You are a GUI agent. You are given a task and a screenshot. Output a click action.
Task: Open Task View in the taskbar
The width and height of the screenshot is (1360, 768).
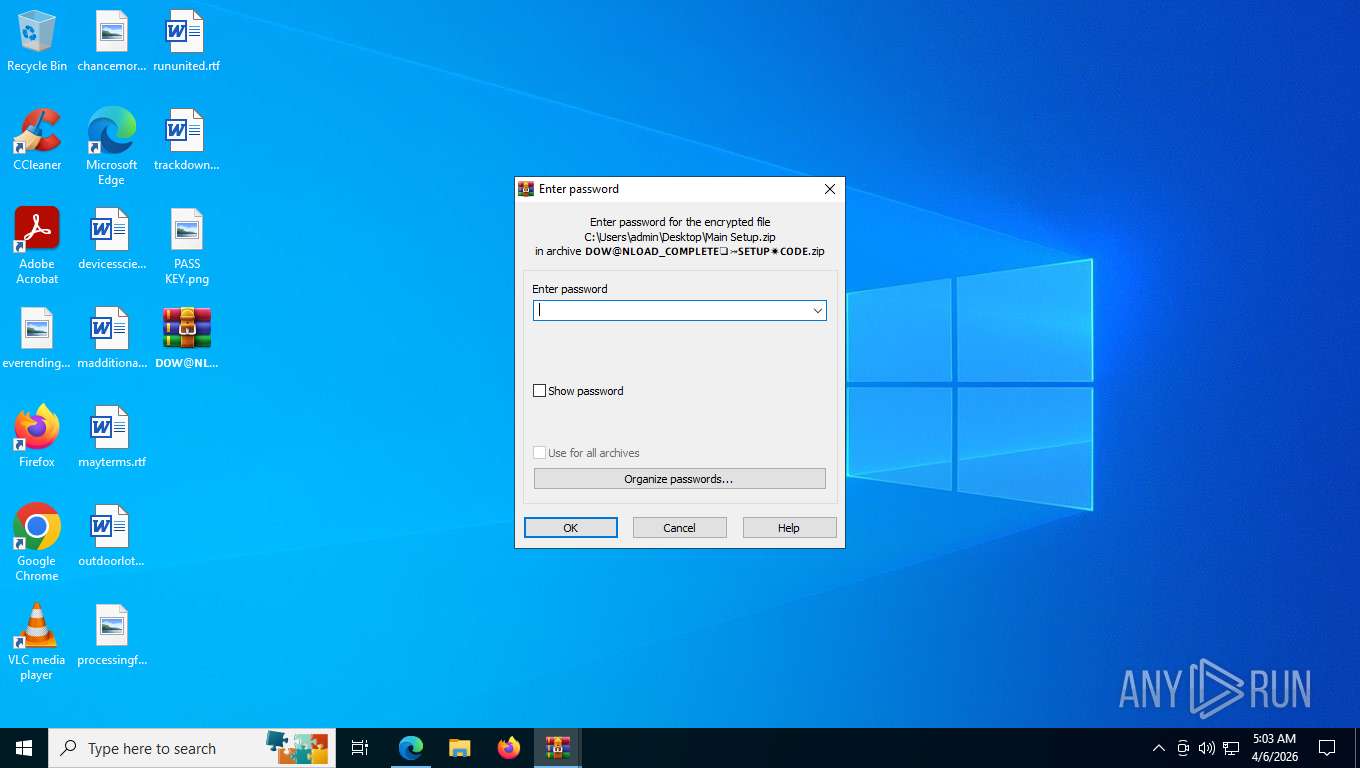pos(360,748)
